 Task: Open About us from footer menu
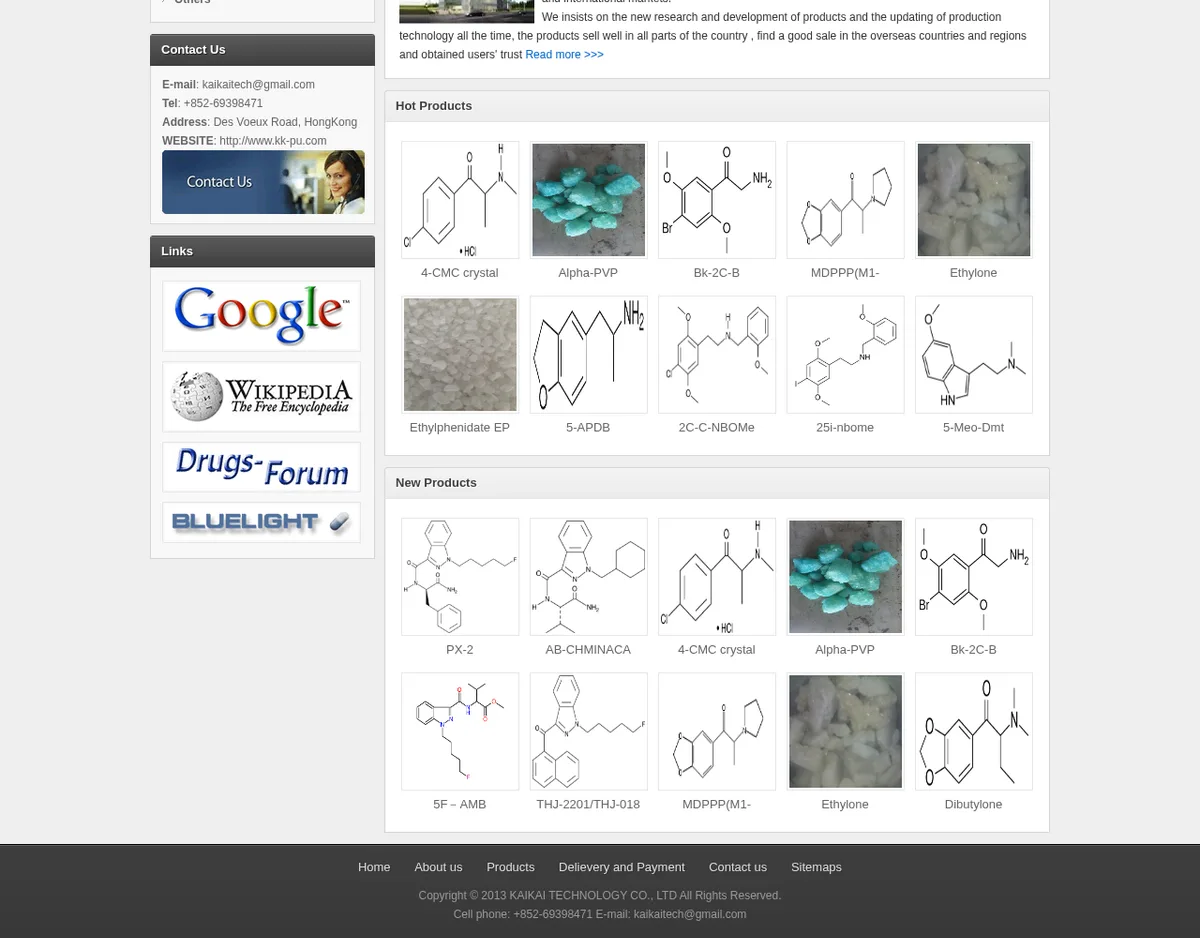point(438,867)
